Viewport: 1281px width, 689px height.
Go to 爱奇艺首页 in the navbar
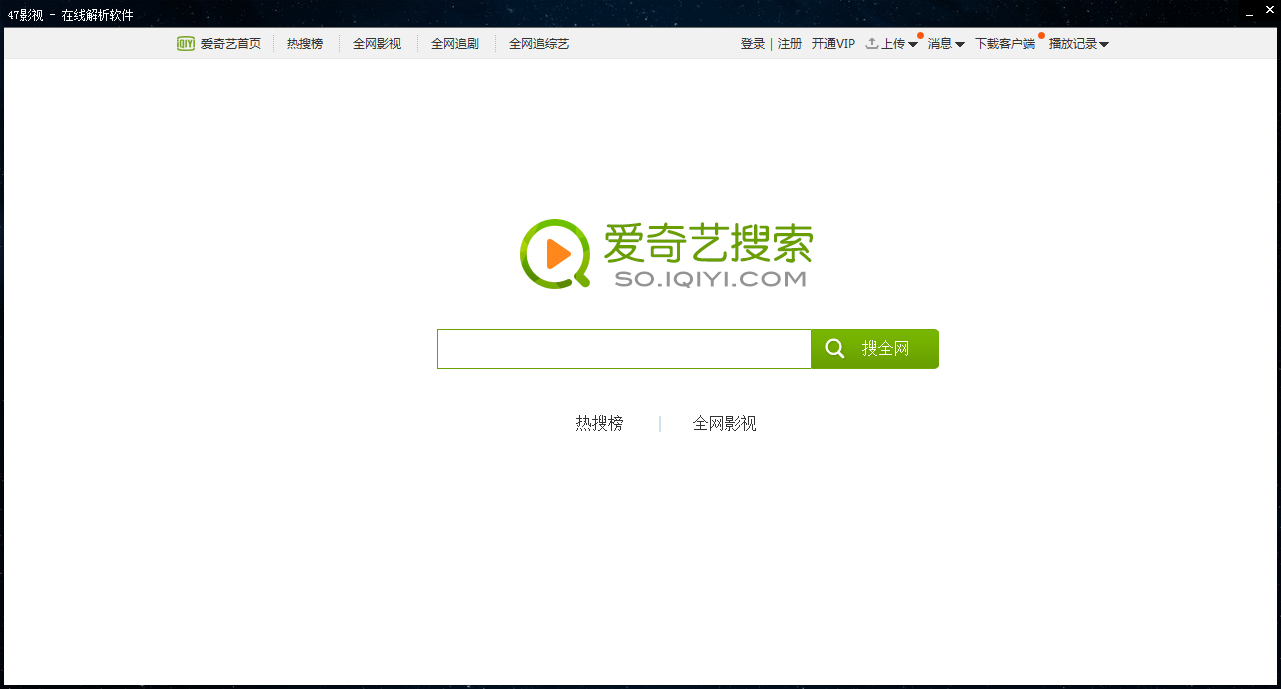[x=230, y=44]
